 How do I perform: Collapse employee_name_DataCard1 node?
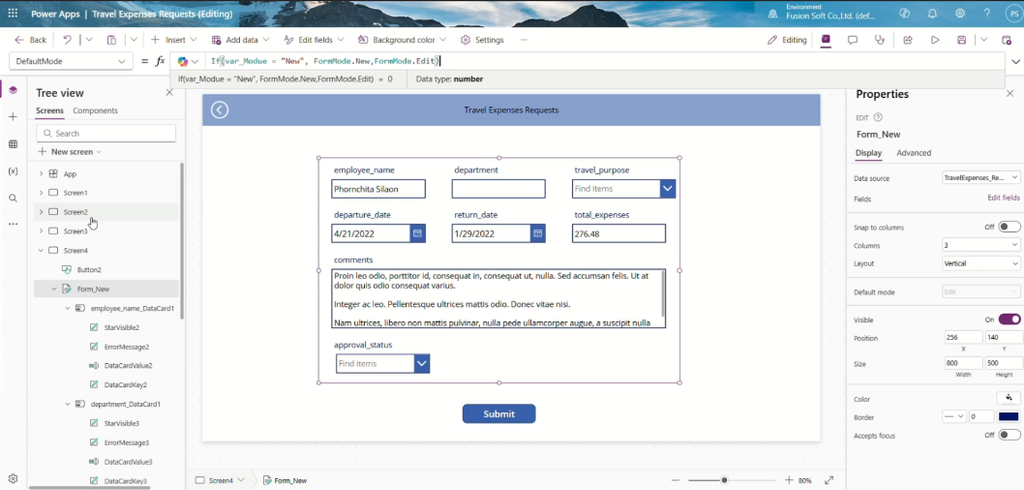[x=67, y=308]
